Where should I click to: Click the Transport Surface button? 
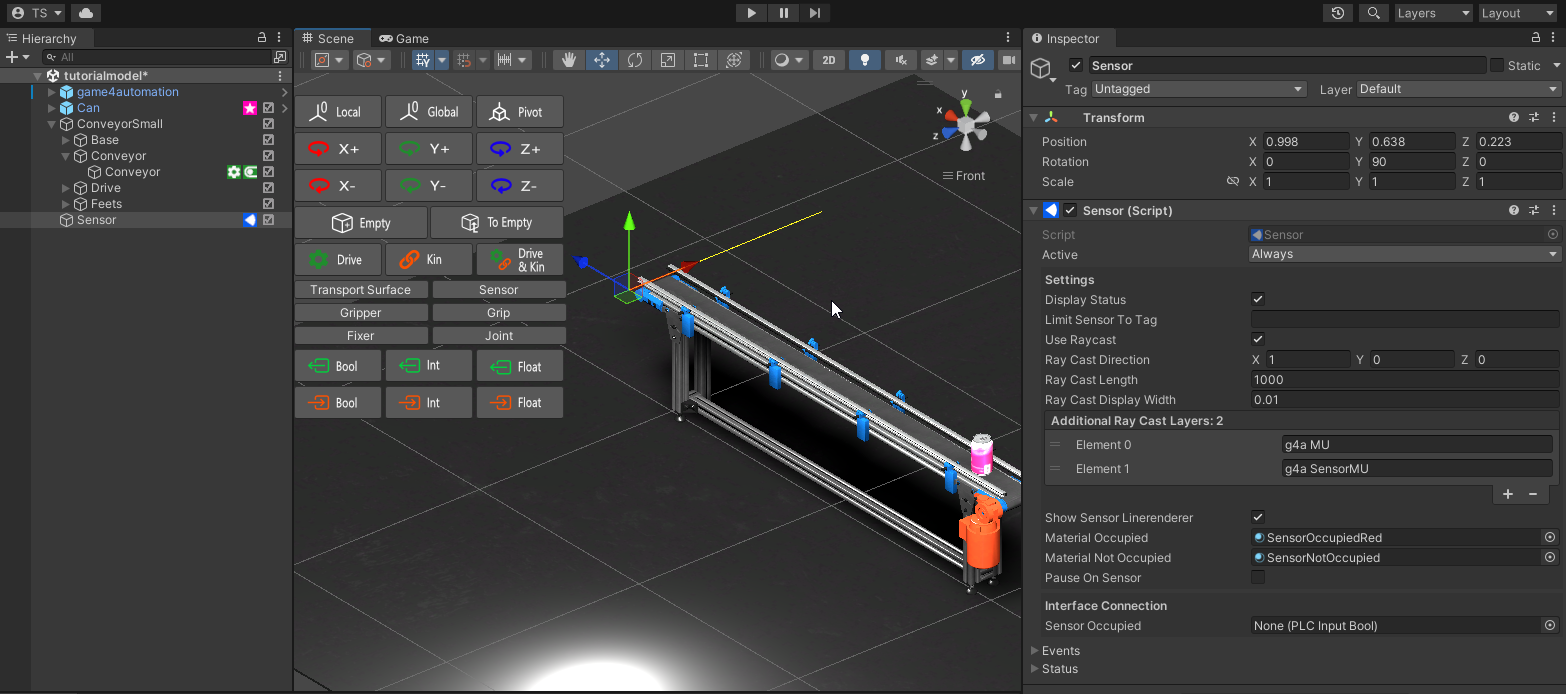point(360,290)
